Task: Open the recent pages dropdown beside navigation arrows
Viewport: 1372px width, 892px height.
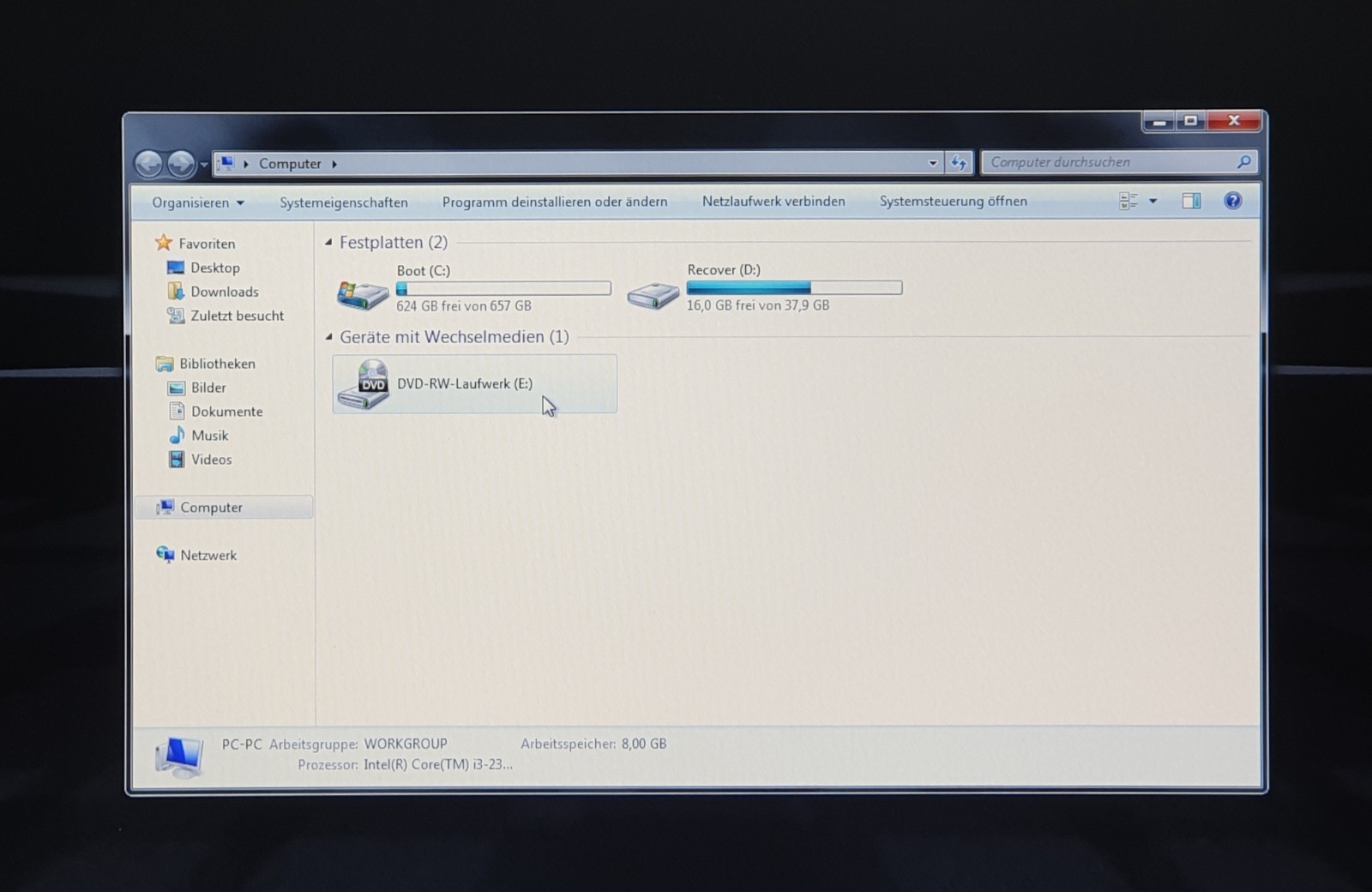Action: point(204,164)
